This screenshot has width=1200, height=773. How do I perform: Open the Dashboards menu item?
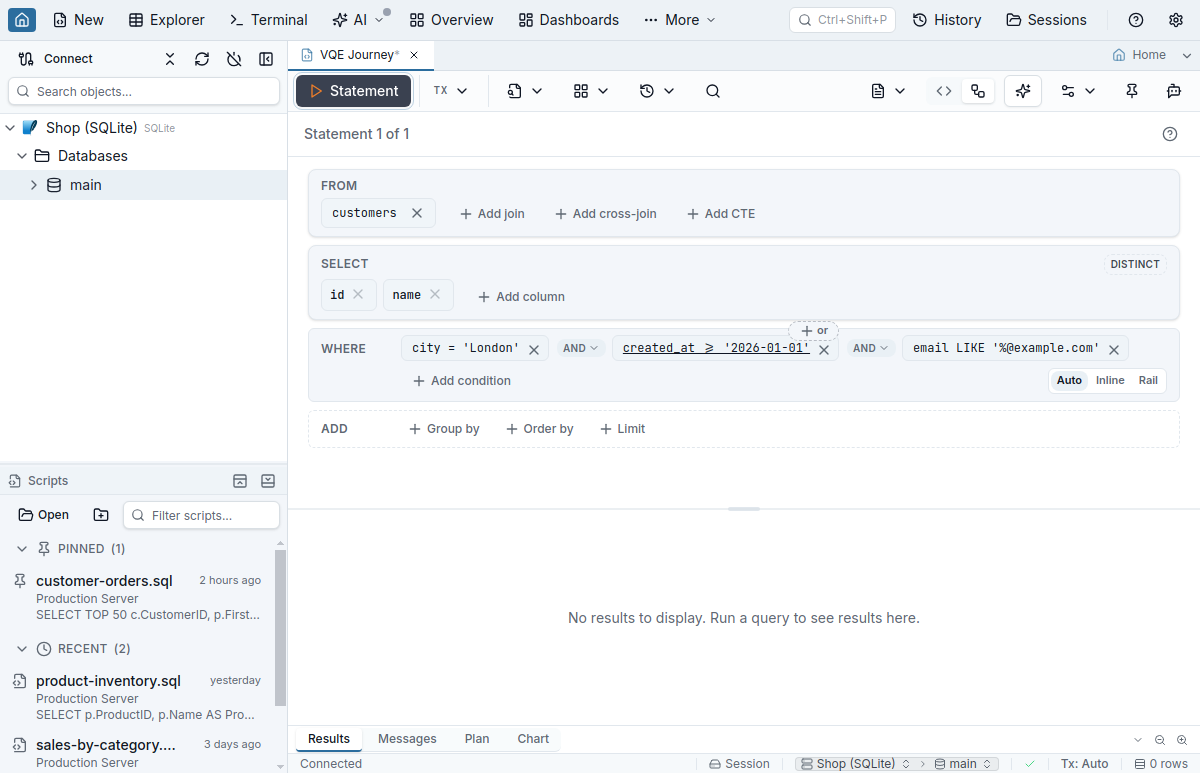[569, 20]
